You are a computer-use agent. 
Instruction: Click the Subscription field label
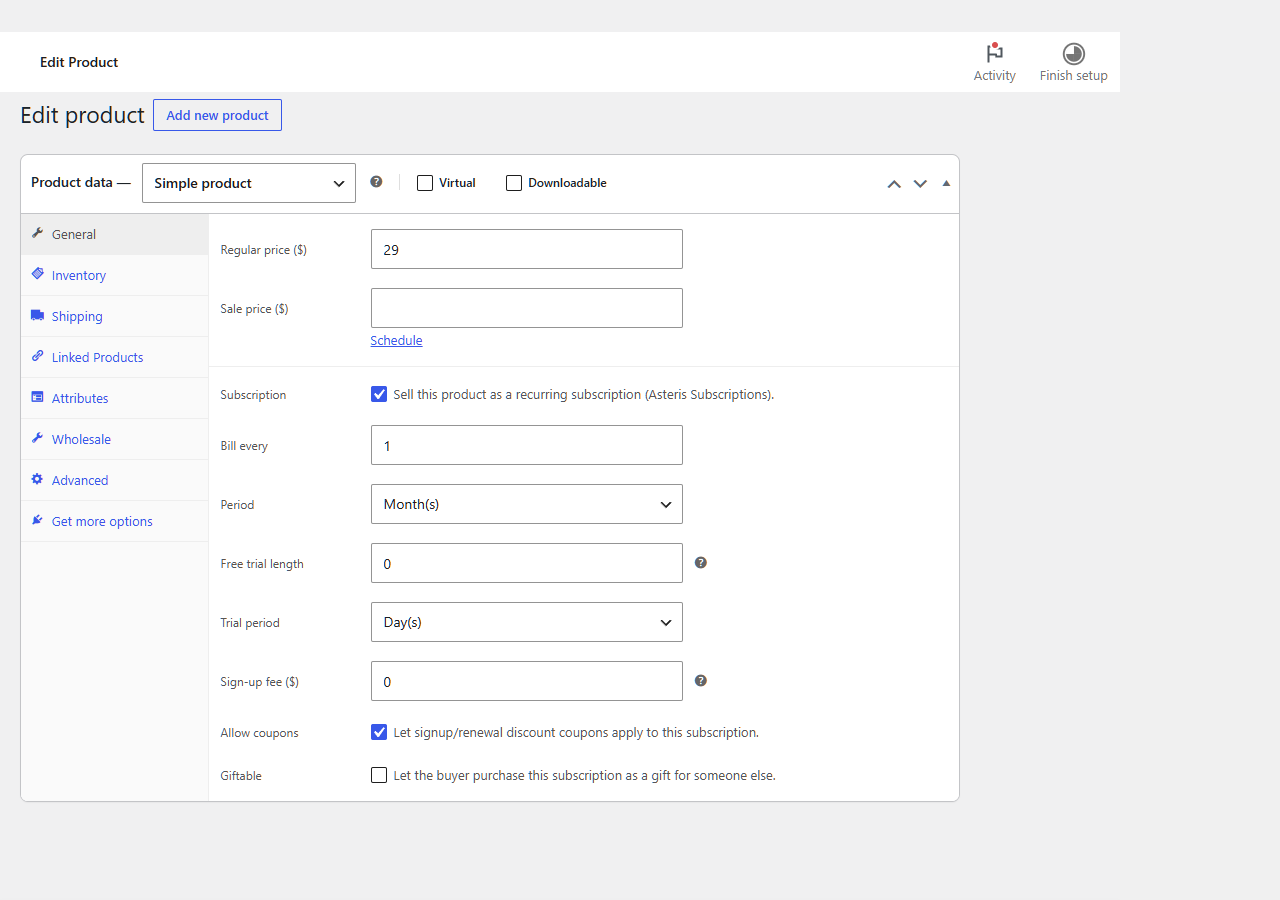pos(253,395)
